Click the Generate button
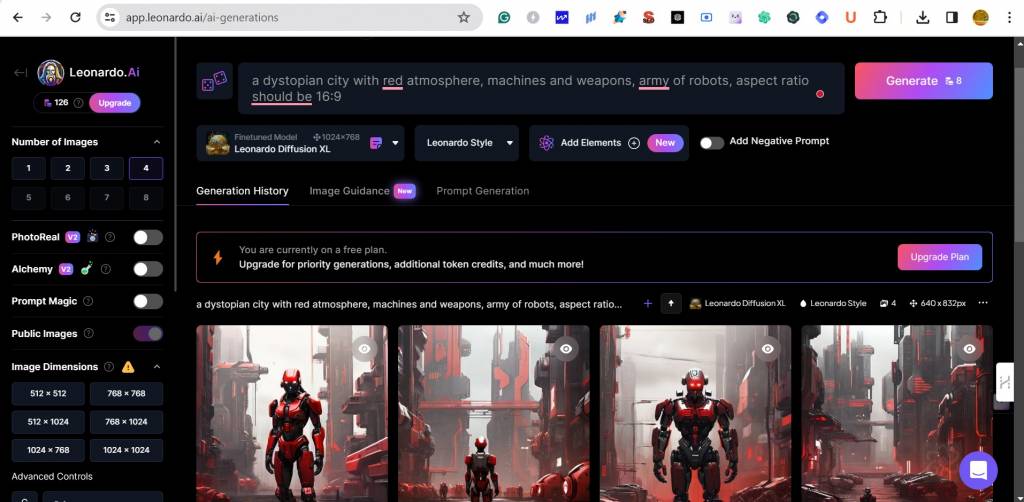 point(922,81)
